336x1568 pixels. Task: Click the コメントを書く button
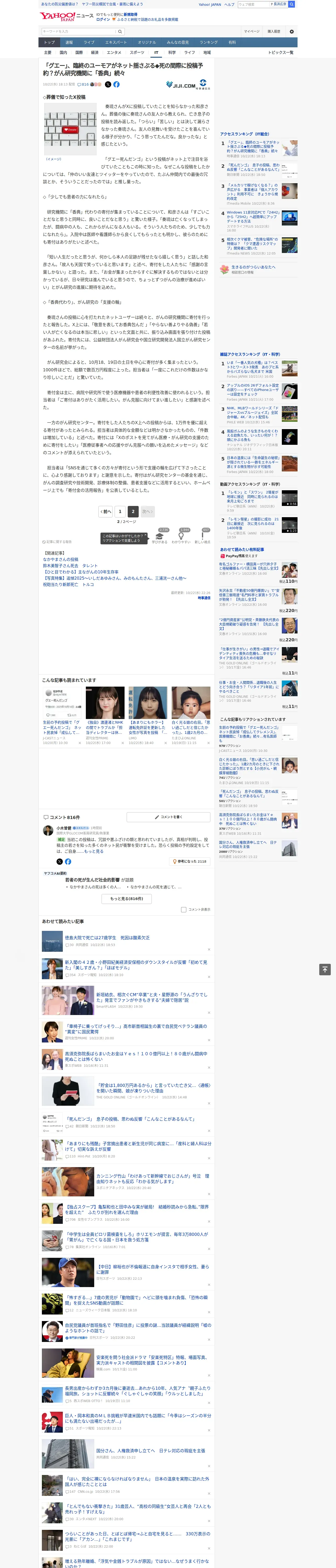(x=168, y=817)
